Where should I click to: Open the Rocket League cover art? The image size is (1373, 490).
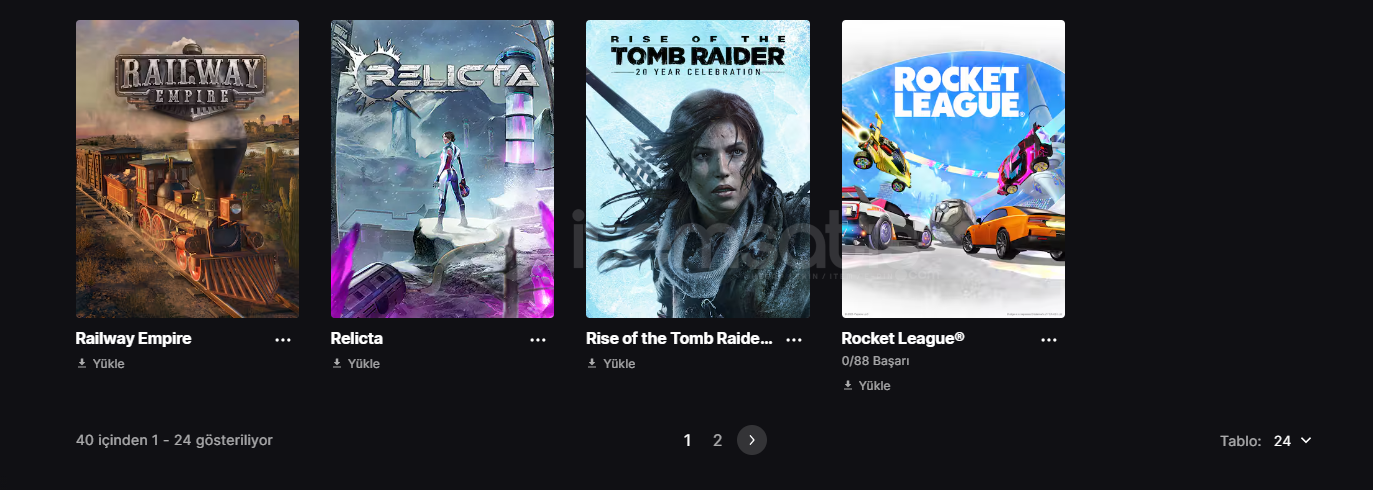click(953, 169)
